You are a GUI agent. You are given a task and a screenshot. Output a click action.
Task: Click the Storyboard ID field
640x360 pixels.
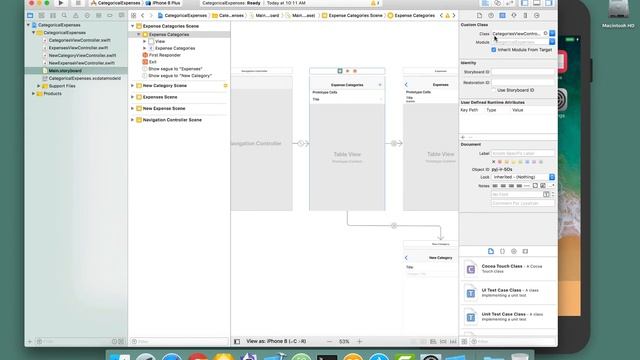pos(523,72)
